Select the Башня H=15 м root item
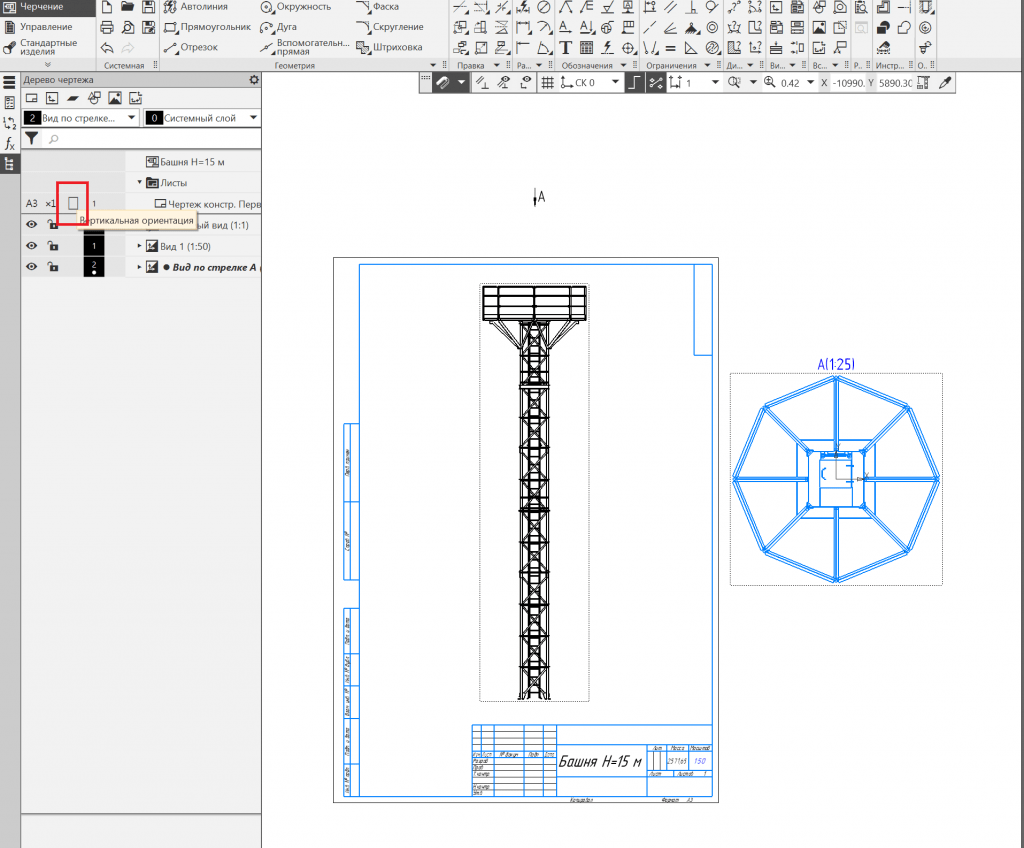Viewport: 1024px width, 848px height. [185, 162]
